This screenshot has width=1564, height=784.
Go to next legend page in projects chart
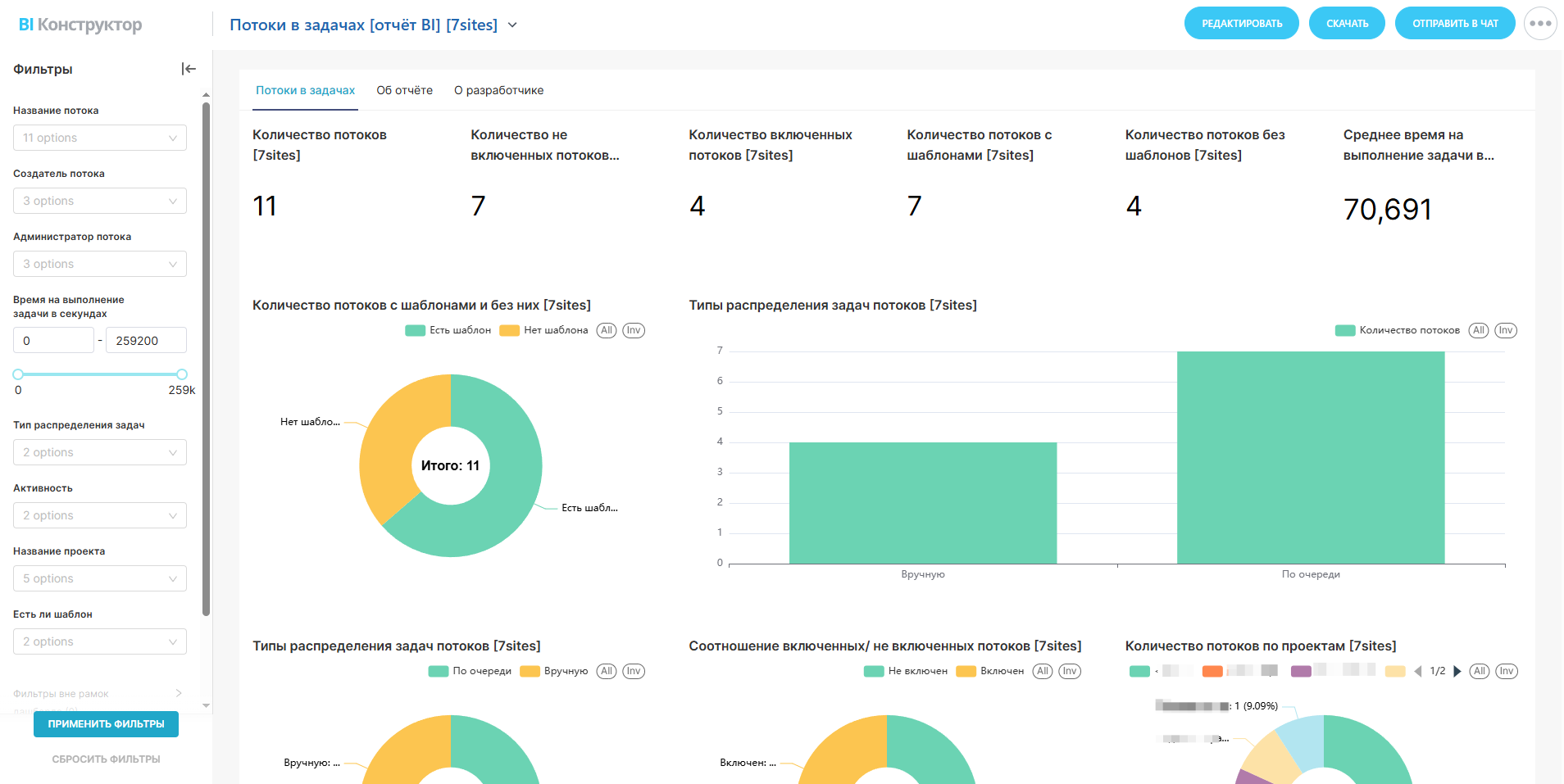tap(1457, 671)
